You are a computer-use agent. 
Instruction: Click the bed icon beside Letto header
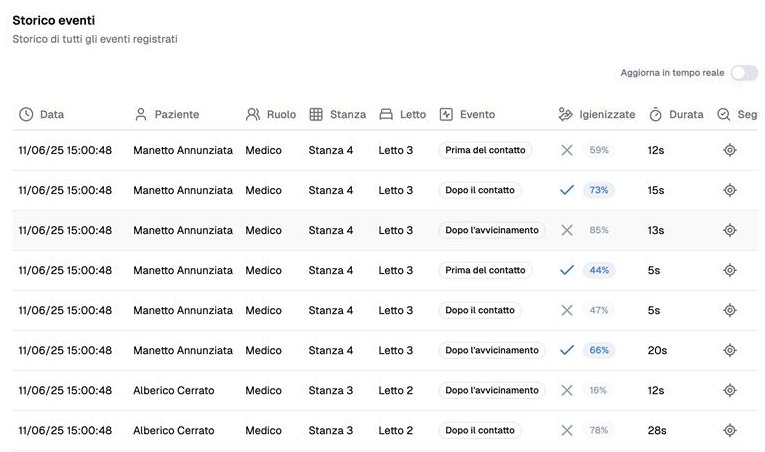(x=386, y=114)
